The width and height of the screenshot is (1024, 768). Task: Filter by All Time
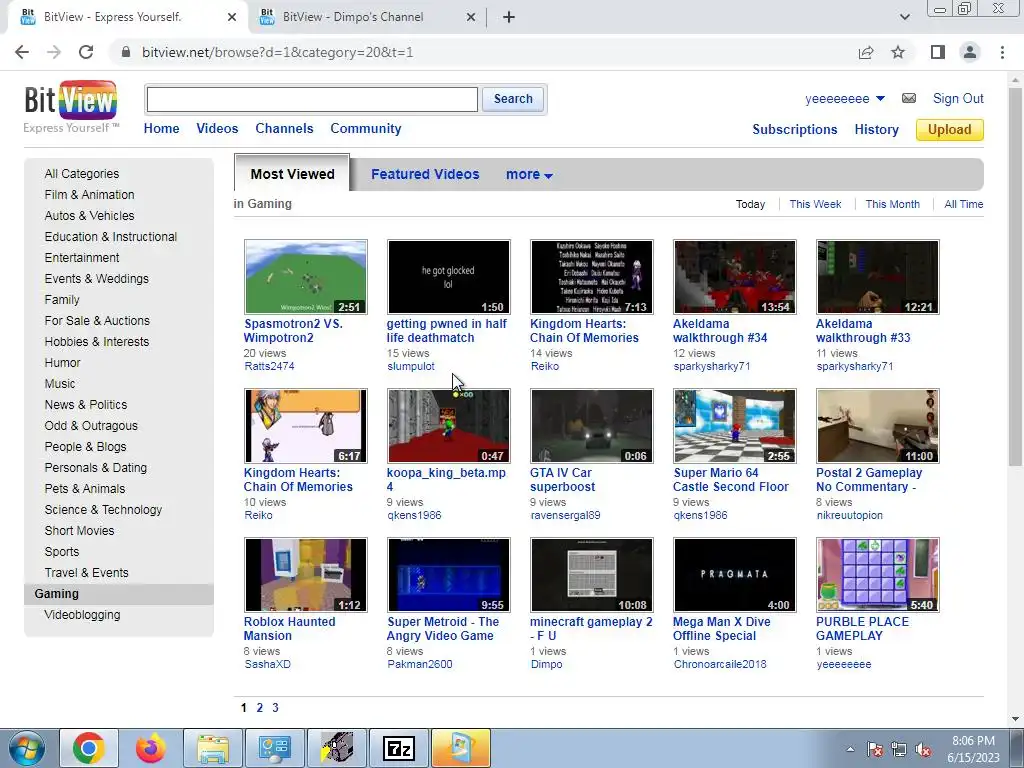963,204
